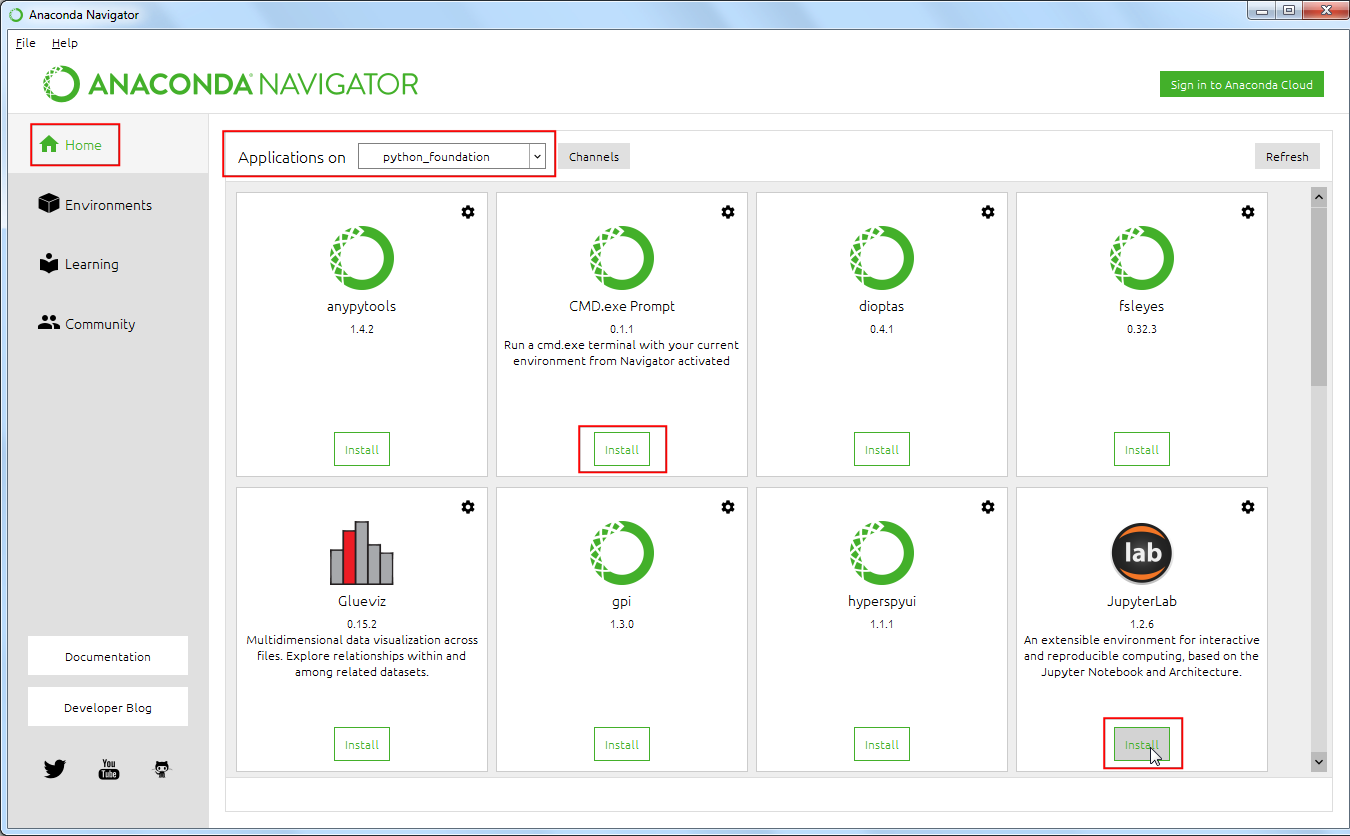The image size is (1350, 836).
Task: Click the Glueviz version text 0.15.2
Action: pos(362,623)
